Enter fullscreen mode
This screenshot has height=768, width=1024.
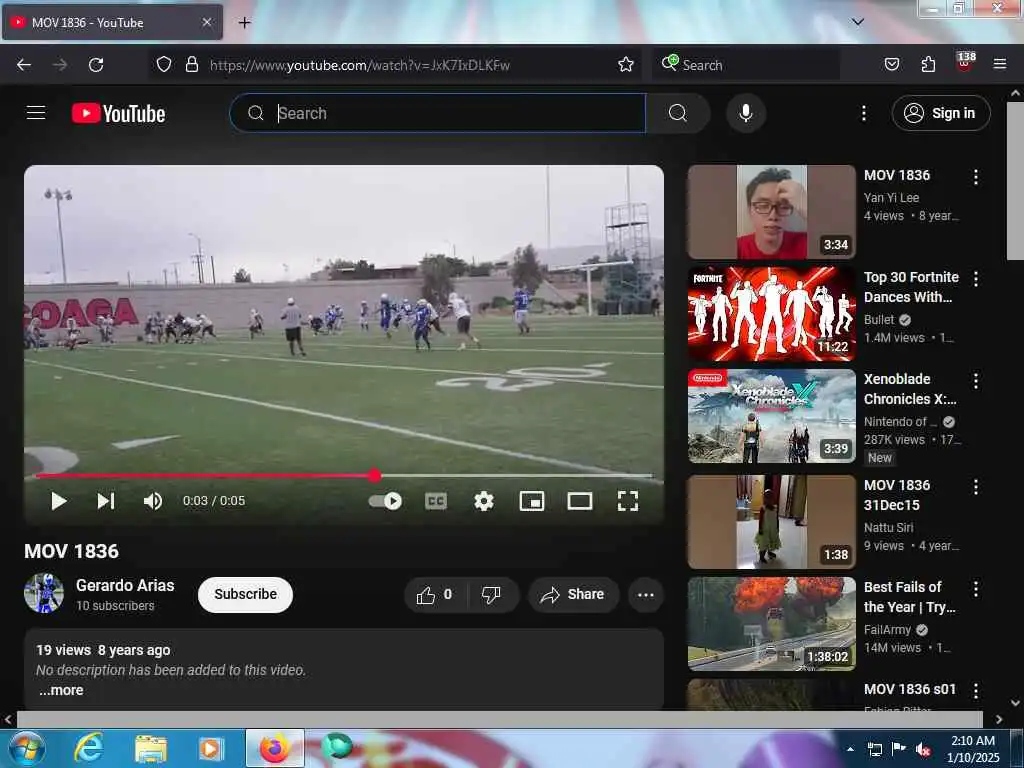[628, 501]
